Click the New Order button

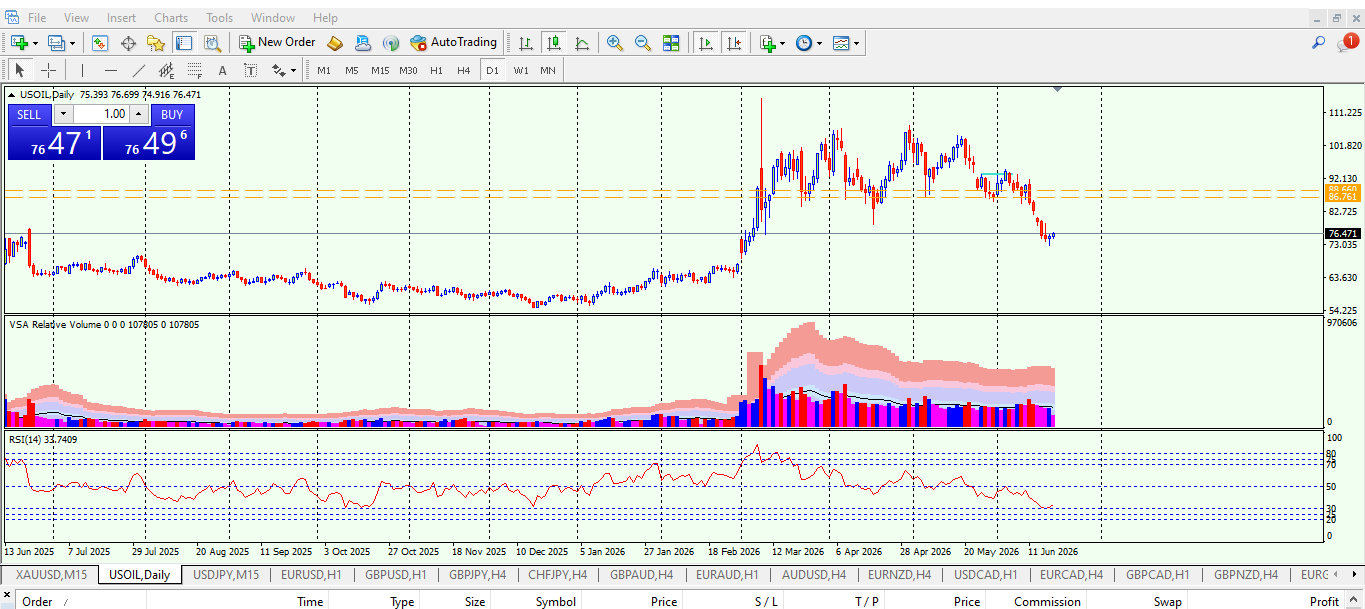(277, 43)
